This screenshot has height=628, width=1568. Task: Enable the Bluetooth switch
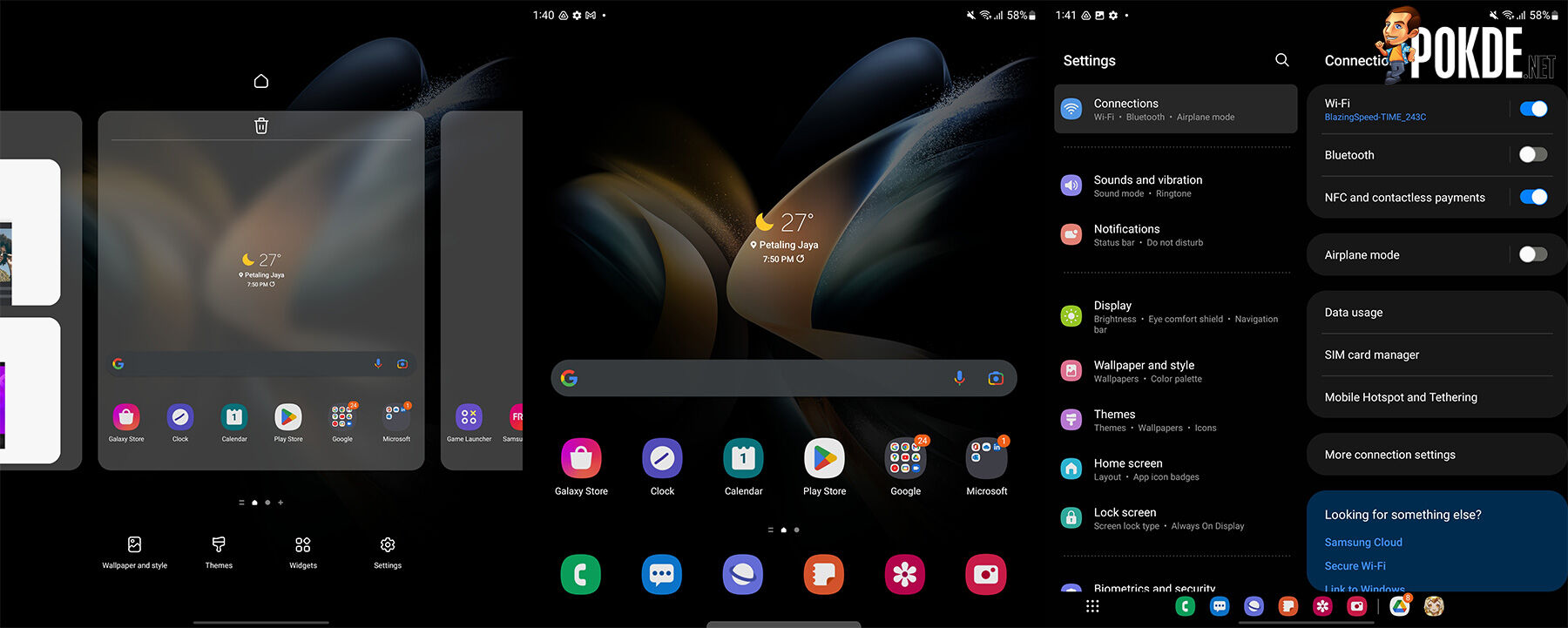1534,154
